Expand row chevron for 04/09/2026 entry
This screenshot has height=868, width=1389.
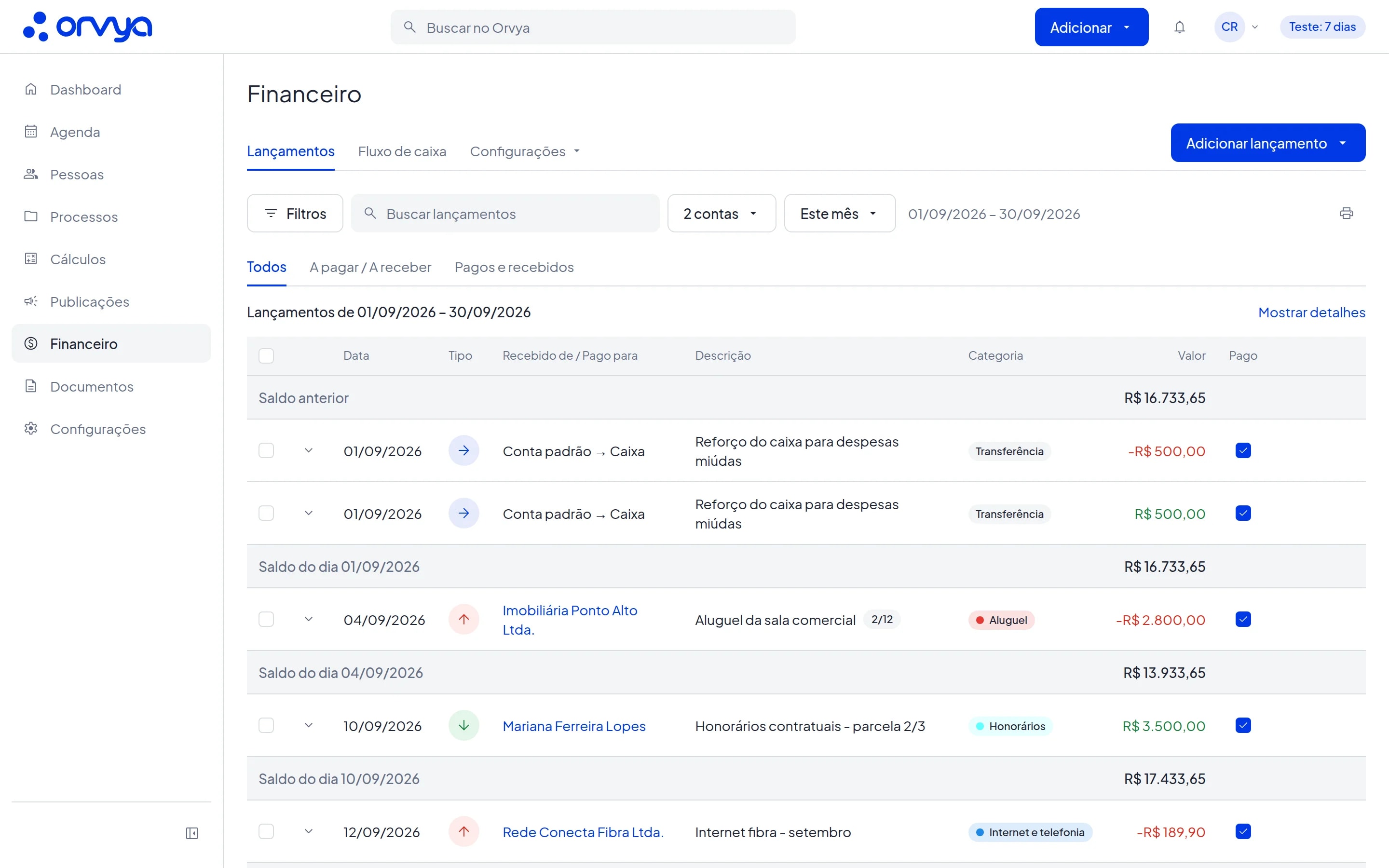click(308, 620)
